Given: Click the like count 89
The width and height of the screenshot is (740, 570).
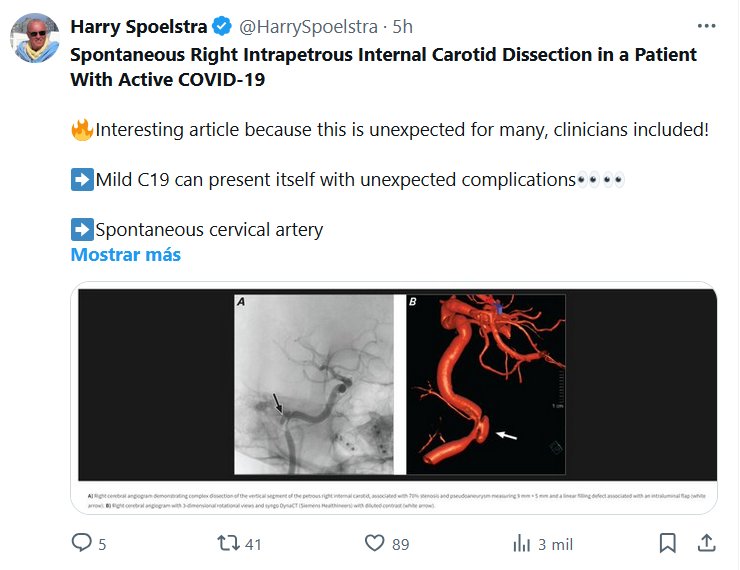Looking at the screenshot, I should [x=400, y=543].
